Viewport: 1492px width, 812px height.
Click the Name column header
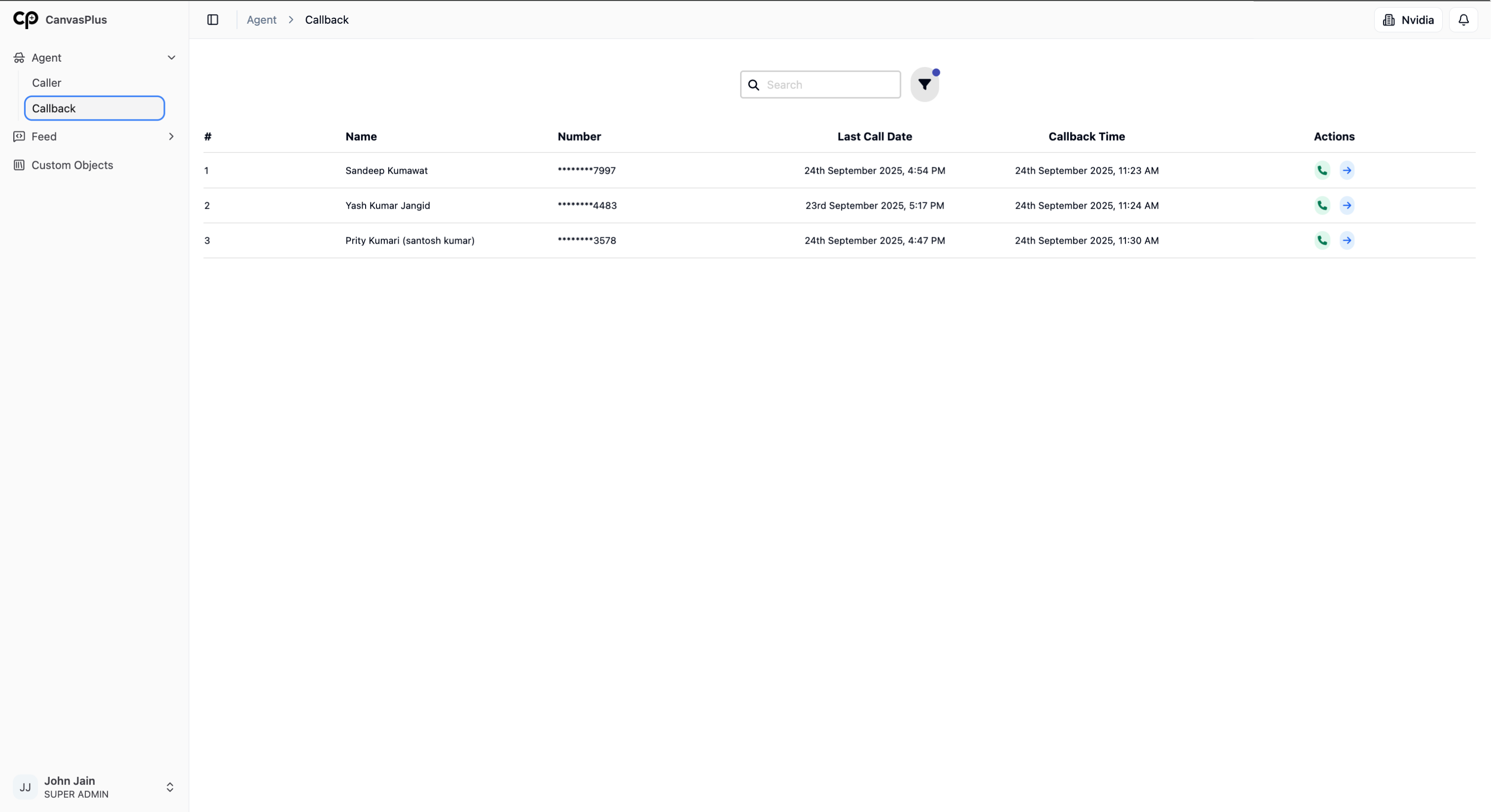[362, 137]
